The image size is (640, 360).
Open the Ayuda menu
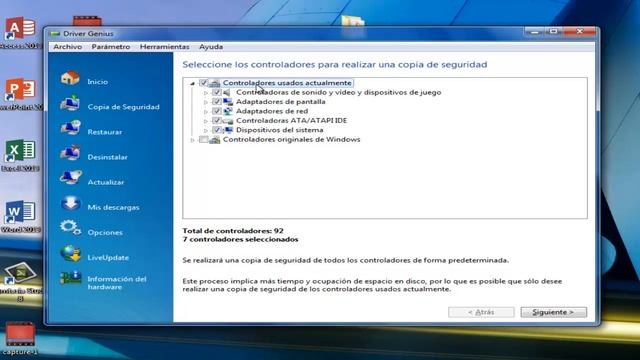coord(211,47)
